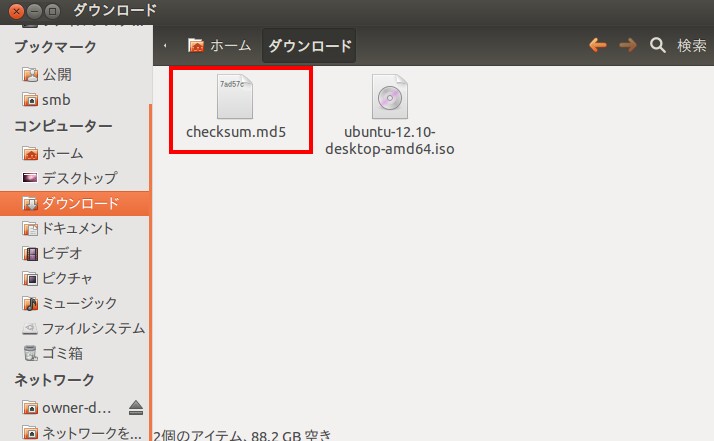
Task: Click the ネットワーク section header
Action: coord(54,380)
